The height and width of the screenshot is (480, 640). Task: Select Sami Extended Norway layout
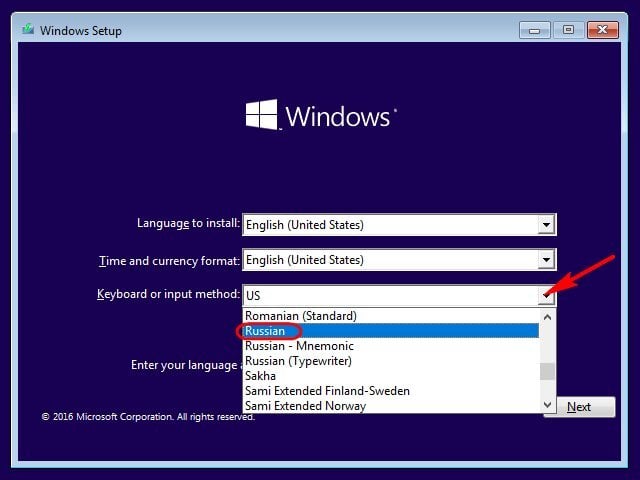[x=391, y=406]
